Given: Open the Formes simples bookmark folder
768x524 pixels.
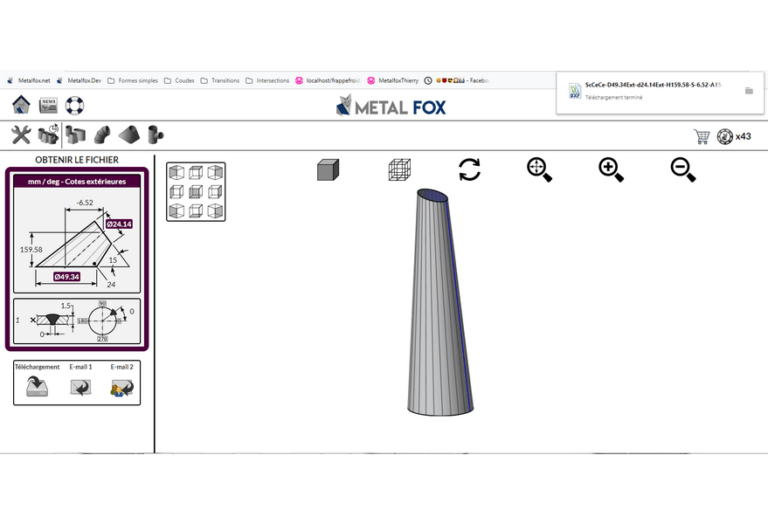Looking at the screenshot, I should 133,80.
